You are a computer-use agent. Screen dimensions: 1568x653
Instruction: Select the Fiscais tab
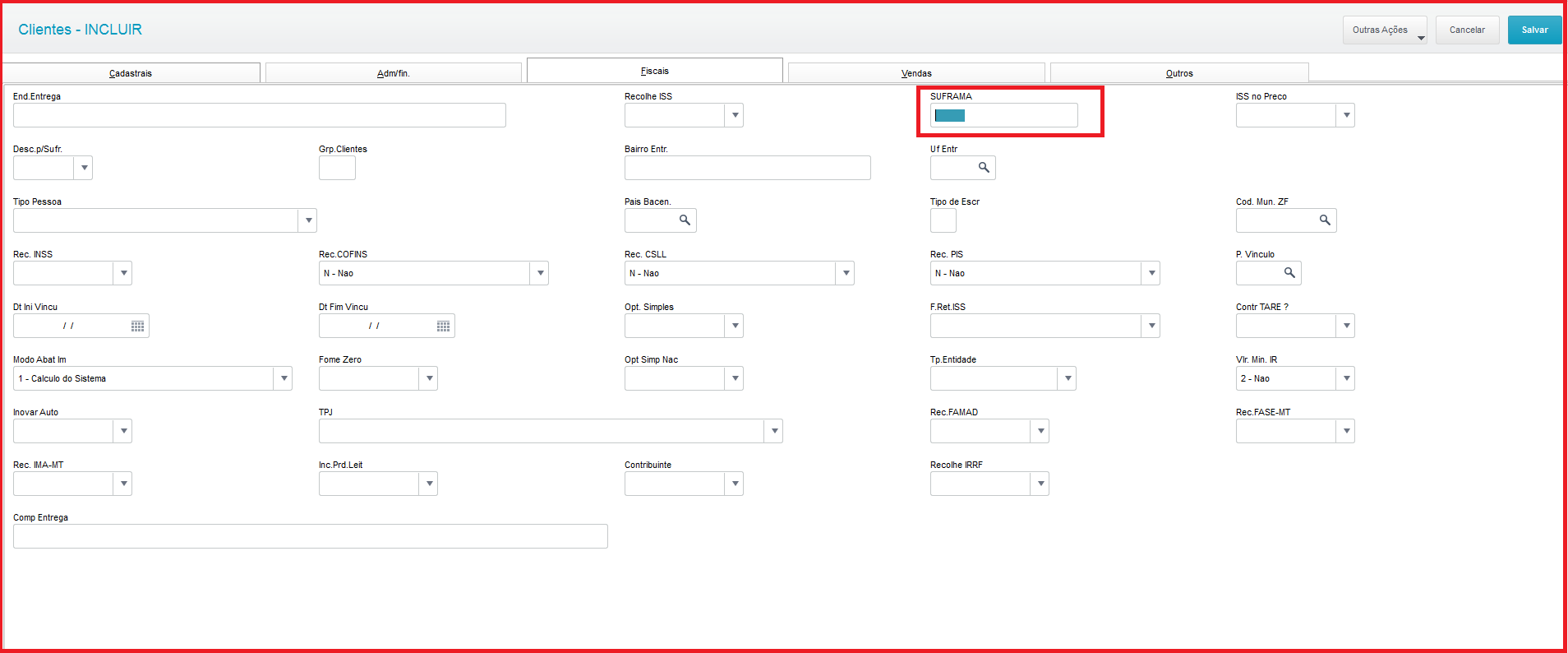click(655, 71)
